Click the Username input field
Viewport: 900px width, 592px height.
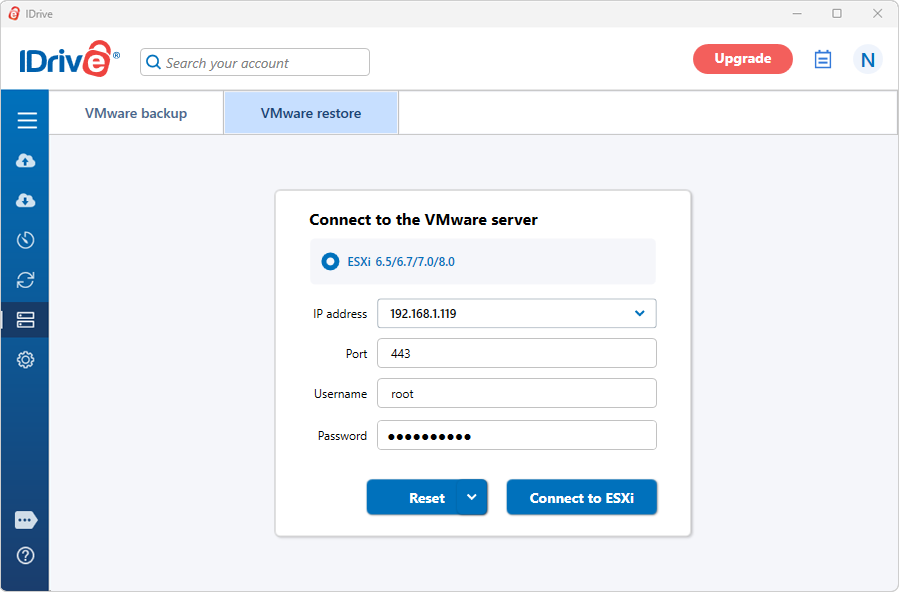517,393
